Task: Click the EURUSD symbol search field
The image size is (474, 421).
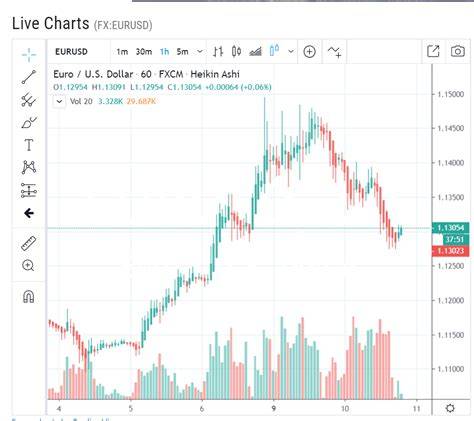Action: point(79,52)
